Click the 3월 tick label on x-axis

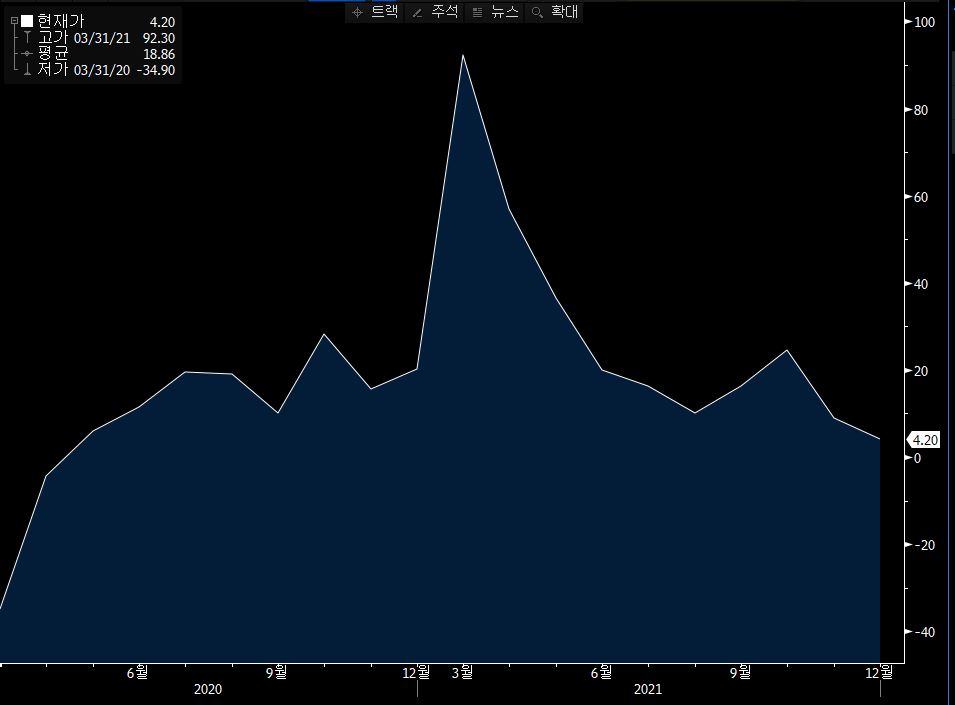(463, 671)
